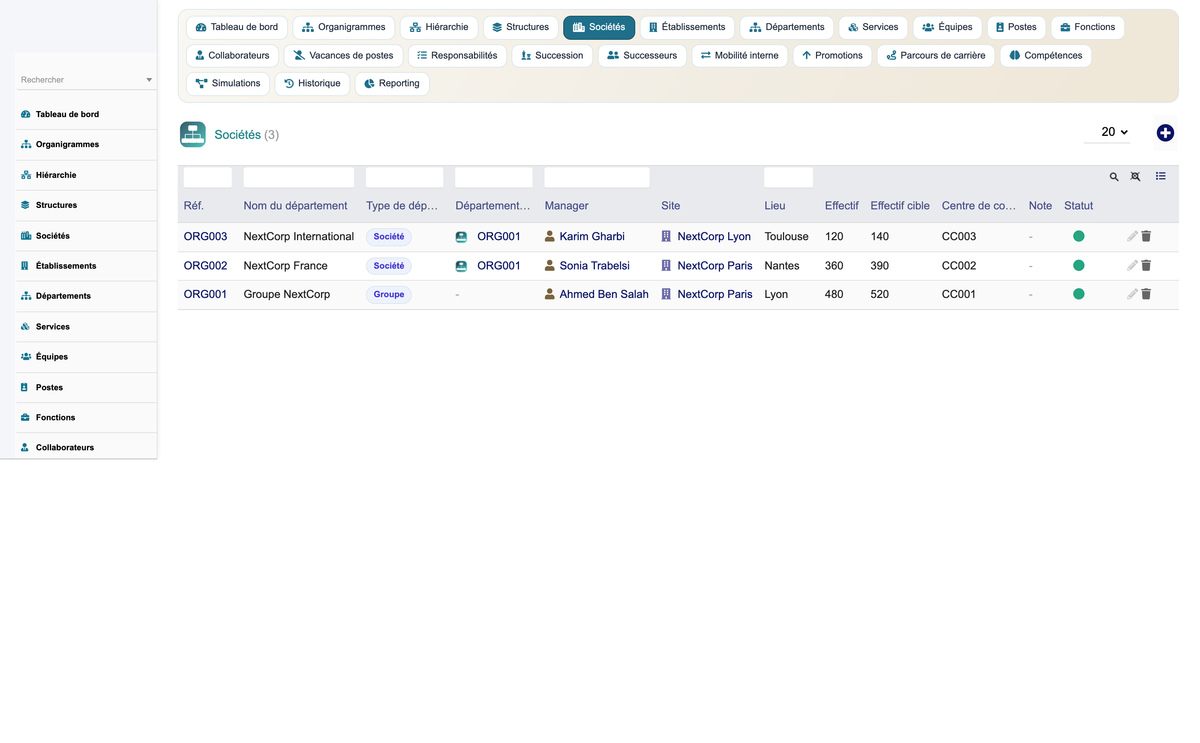Click person icon beside Karim Gharbi

(550, 237)
